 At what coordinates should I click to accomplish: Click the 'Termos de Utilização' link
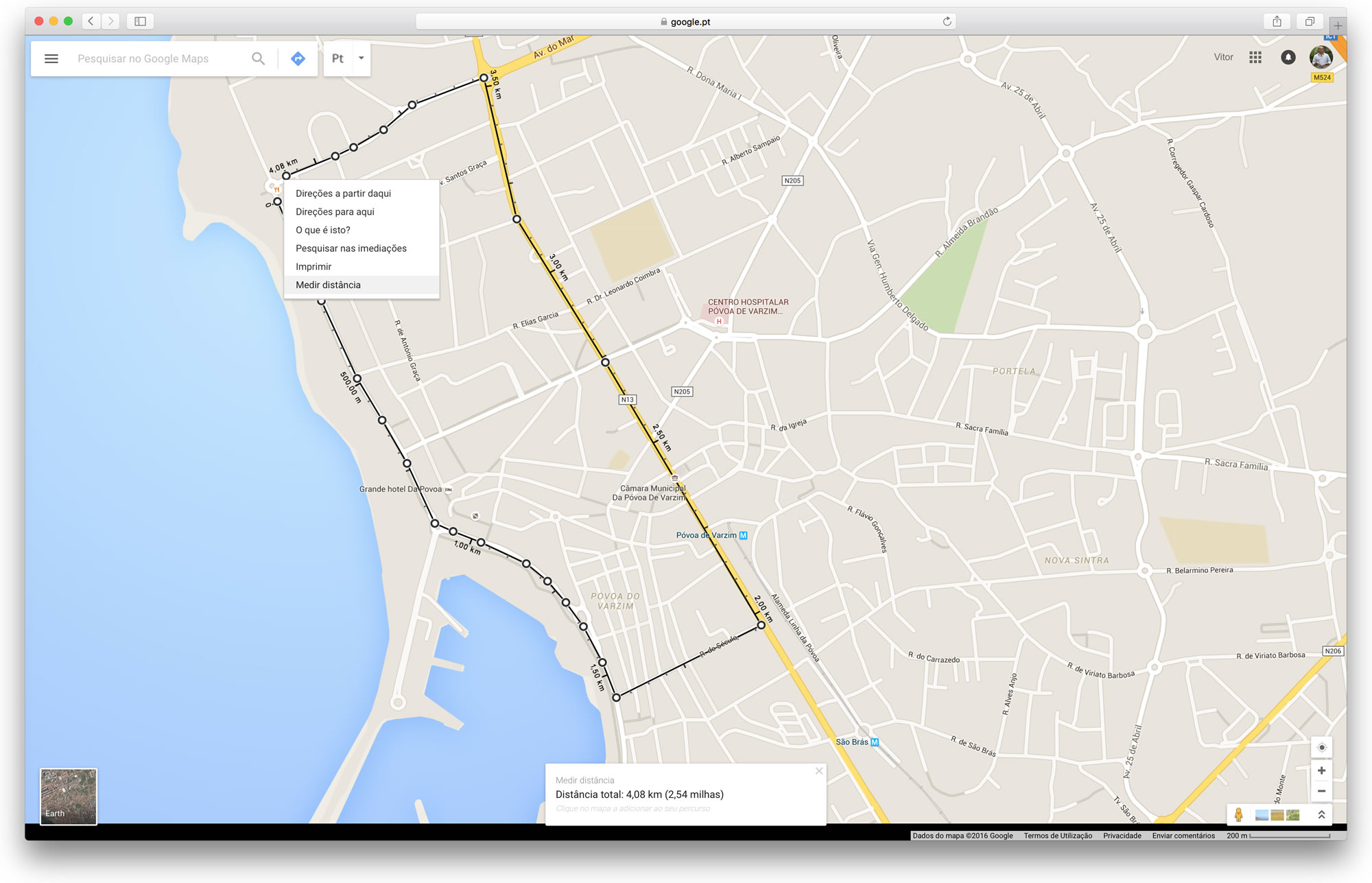coord(1057,836)
